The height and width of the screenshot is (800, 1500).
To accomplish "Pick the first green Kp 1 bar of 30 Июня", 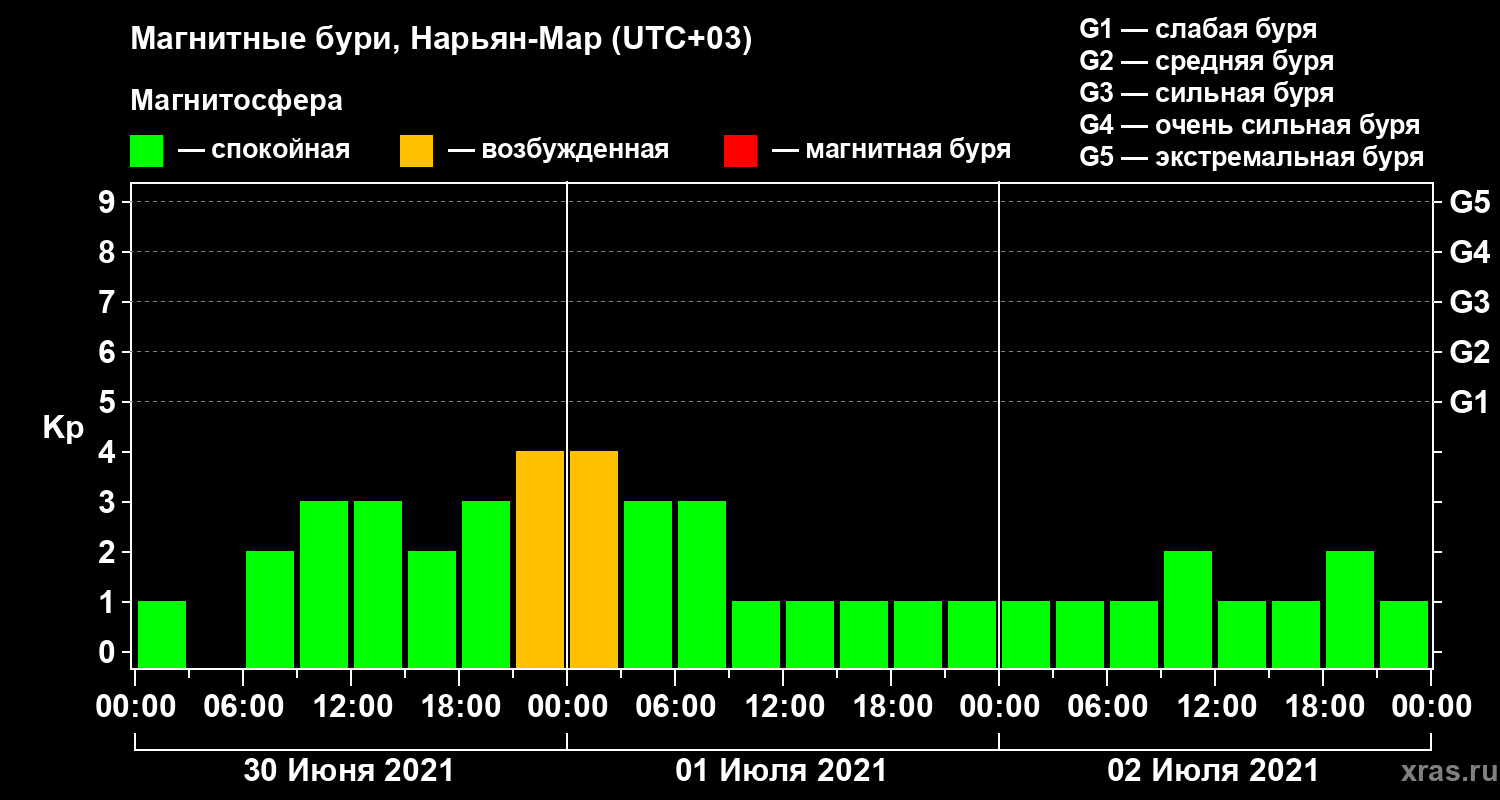I will pyautogui.click(x=162, y=634).
